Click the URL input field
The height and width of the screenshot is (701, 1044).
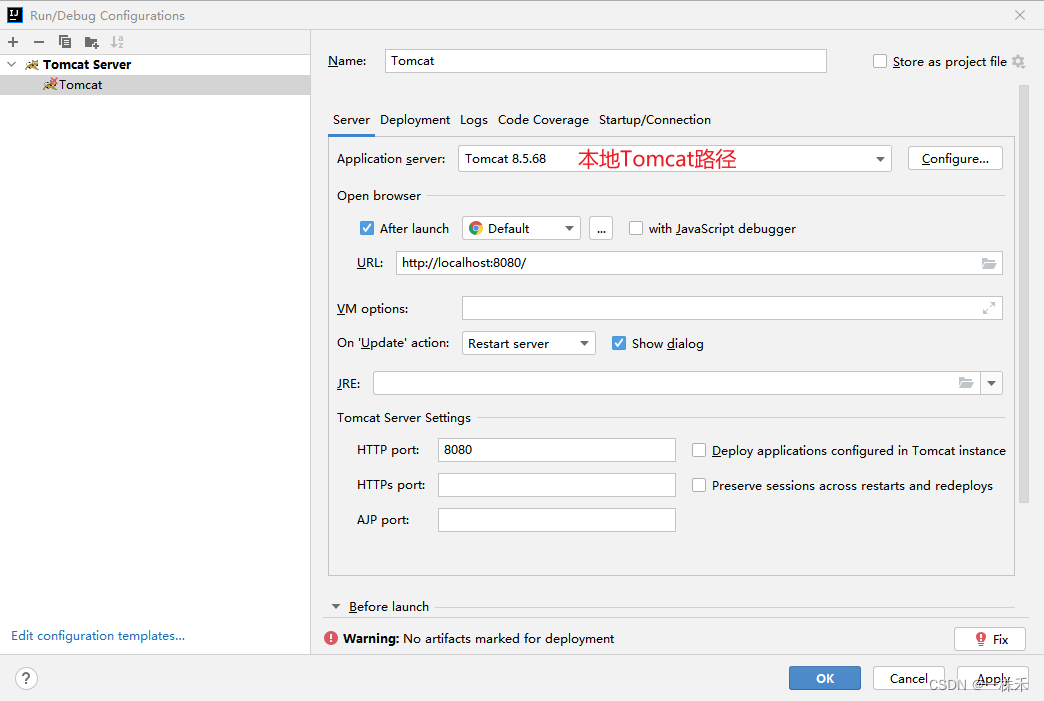point(699,263)
